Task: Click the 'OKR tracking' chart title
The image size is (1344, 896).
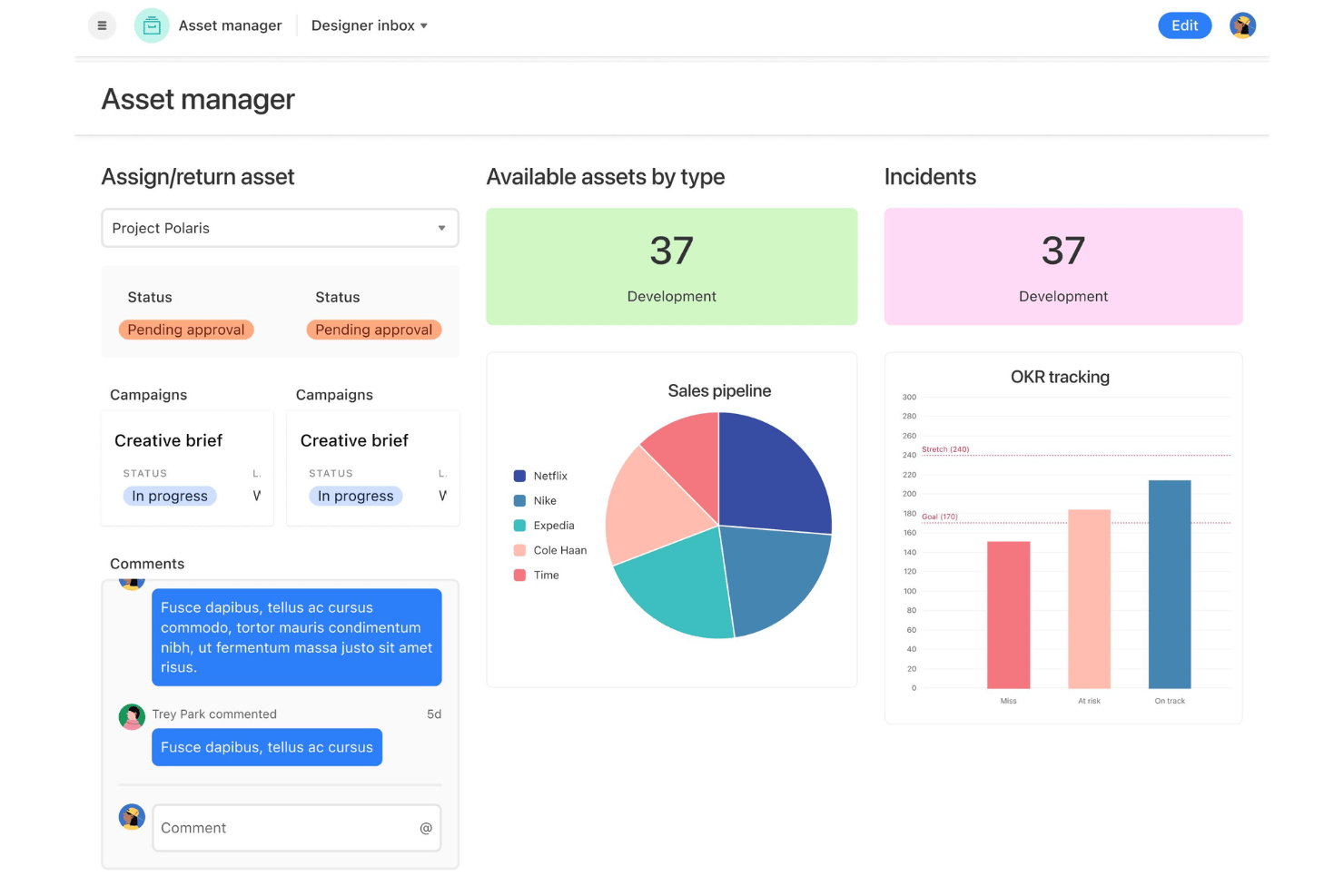Action: [1060, 377]
